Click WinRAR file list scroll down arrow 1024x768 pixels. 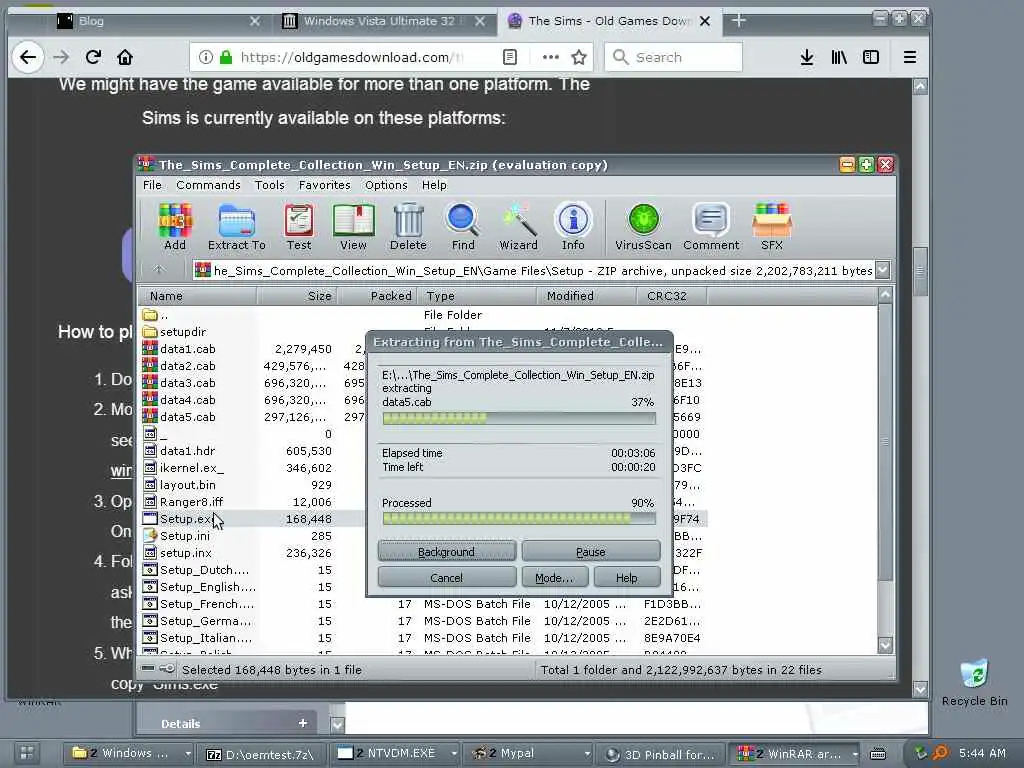tap(885, 645)
